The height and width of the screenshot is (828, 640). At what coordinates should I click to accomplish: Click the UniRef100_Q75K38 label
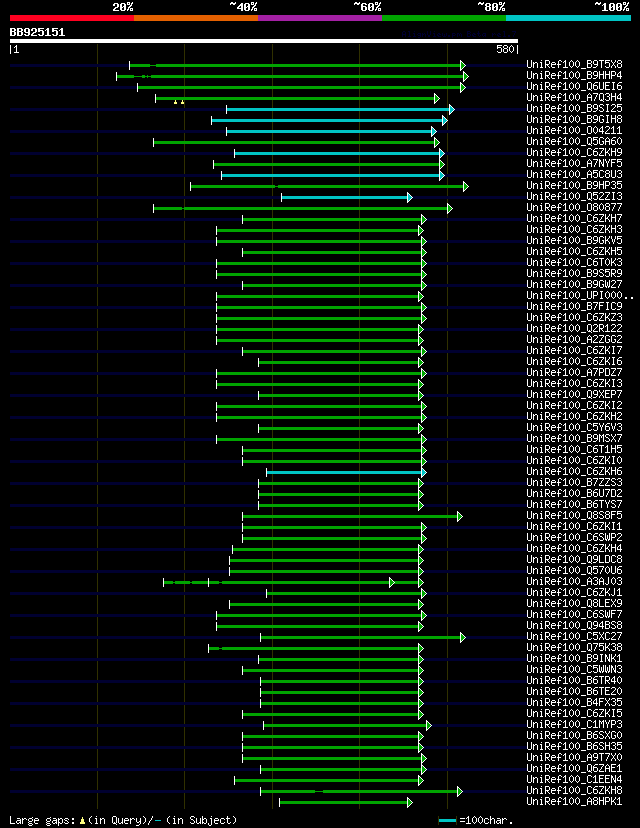pos(574,647)
